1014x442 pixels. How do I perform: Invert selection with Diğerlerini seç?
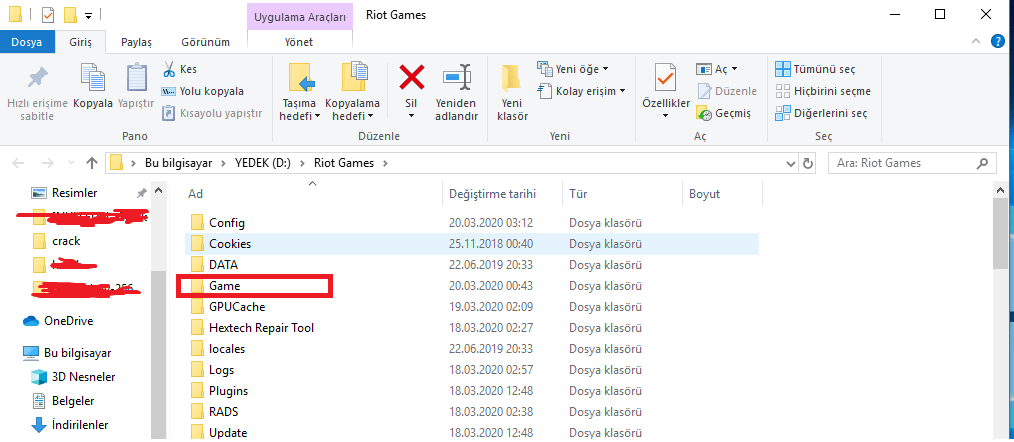[x=821, y=113]
